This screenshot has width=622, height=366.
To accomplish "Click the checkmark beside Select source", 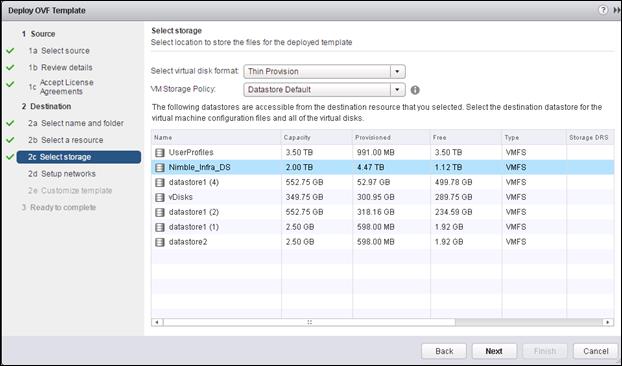I will (x=10, y=51).
